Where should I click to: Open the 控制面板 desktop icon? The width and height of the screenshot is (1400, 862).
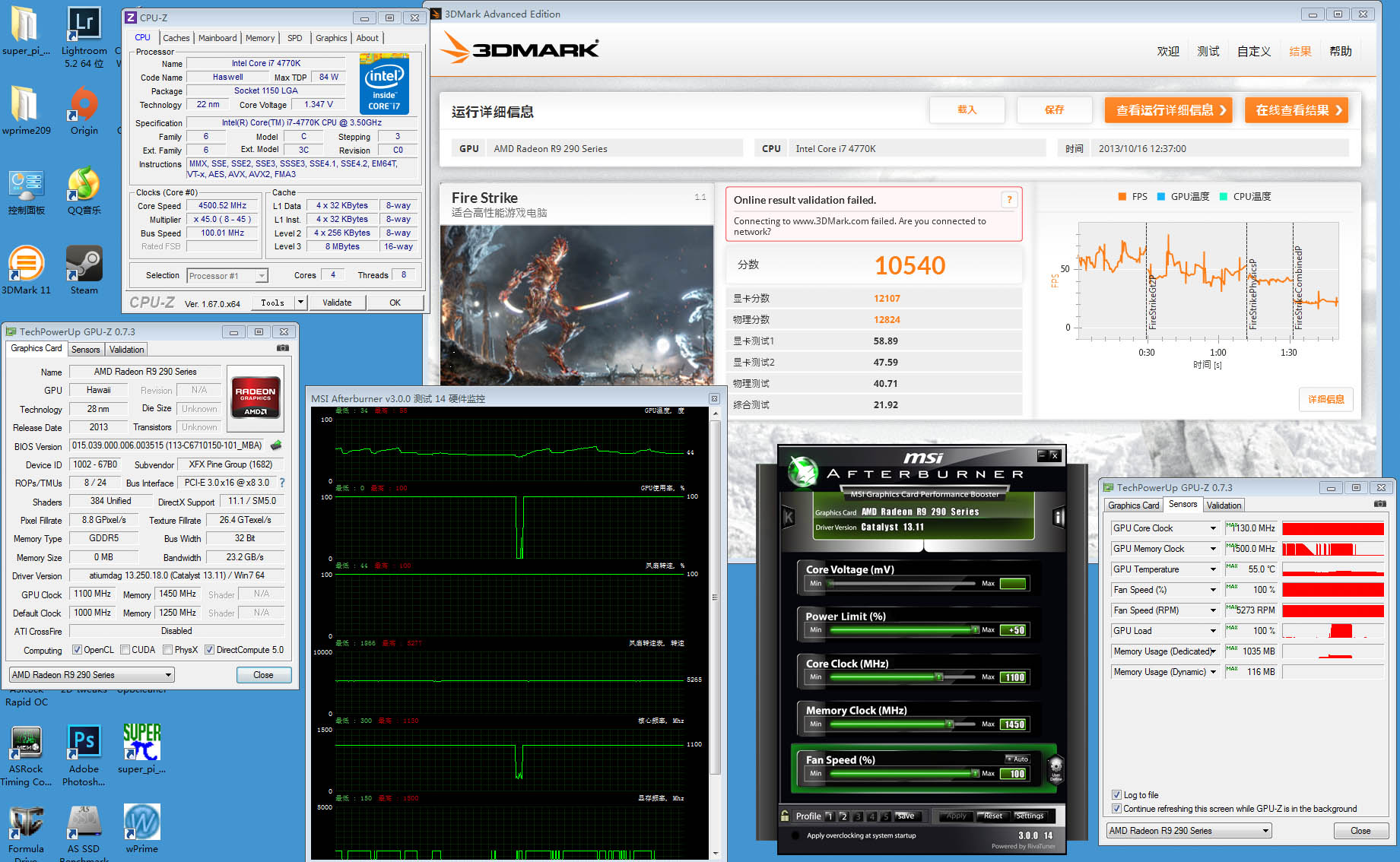coord(26,192)
